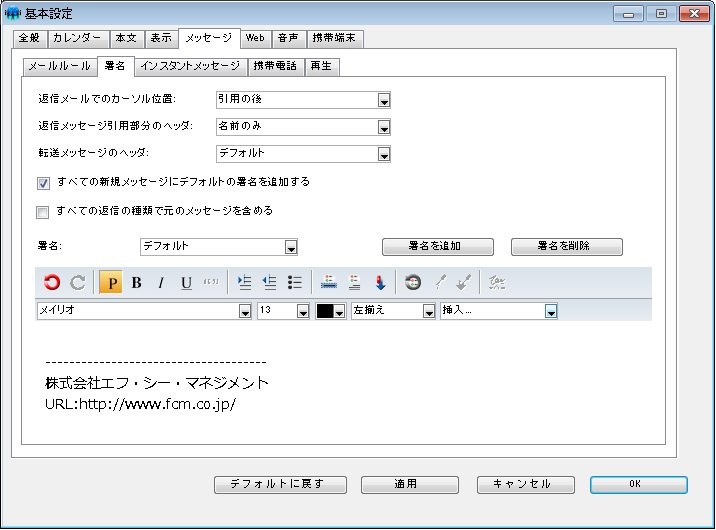Click the quotation marks icon
Image resolution: width=716 pixels, height=530 pixels.
click(x=211, y=282)
